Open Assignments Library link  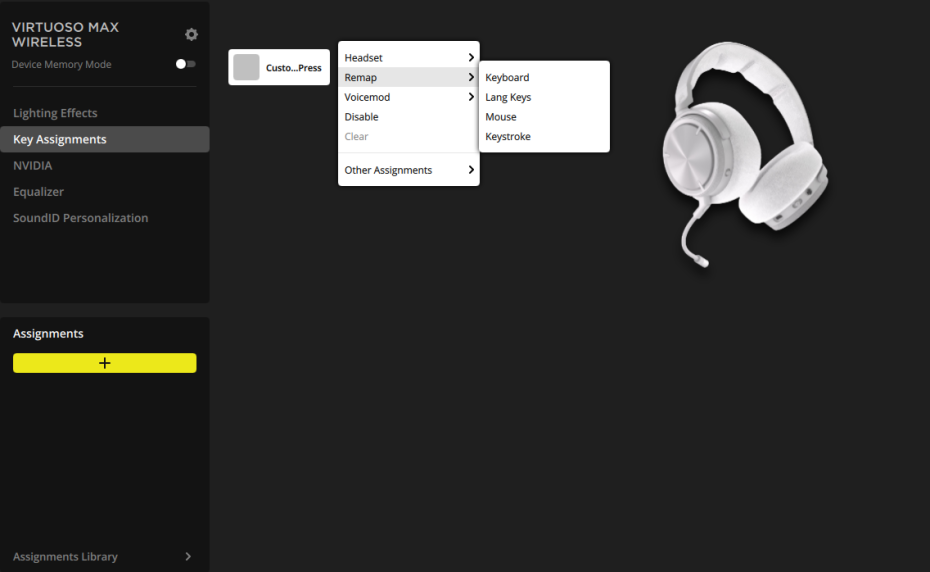(x=65, y=557)
